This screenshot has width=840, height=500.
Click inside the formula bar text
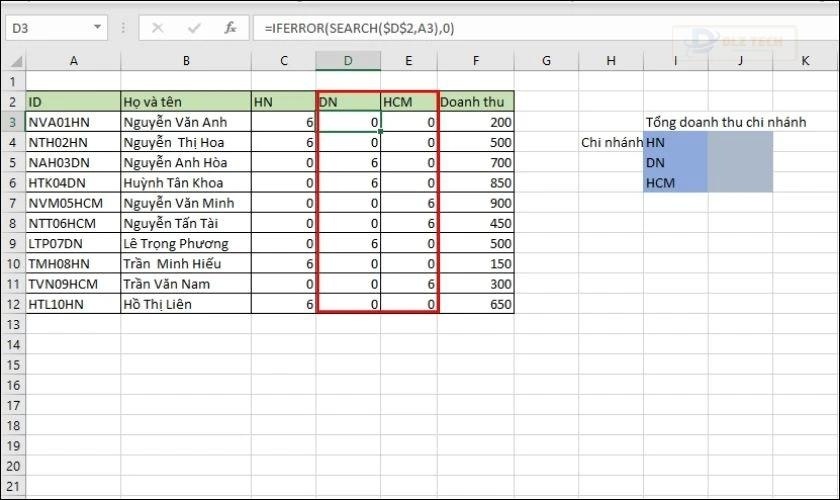coord(500,28)
